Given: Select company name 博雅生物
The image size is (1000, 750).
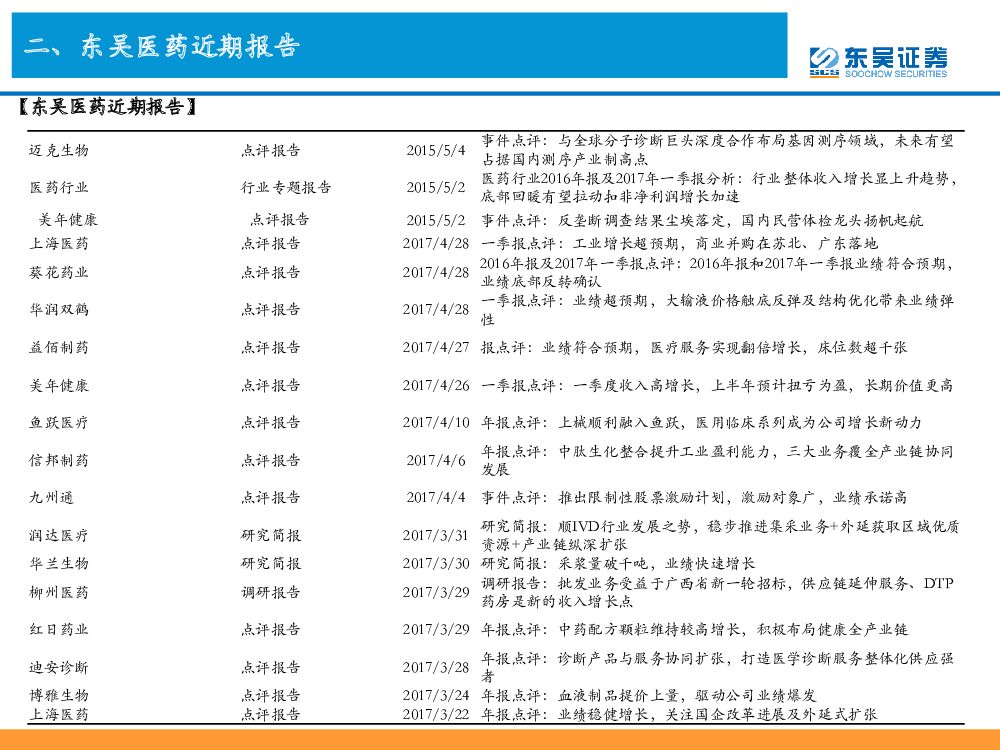Looking at the screenshot, I should coord(59,695).
